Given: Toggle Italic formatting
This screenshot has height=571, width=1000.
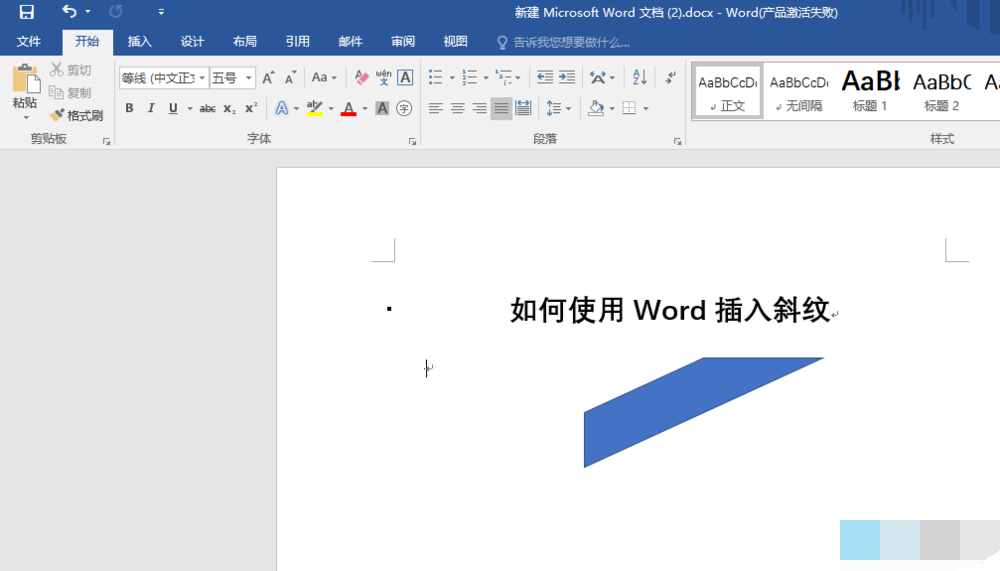Looking at the screenshot, I should pyautogui.click(x=151, y=108).
